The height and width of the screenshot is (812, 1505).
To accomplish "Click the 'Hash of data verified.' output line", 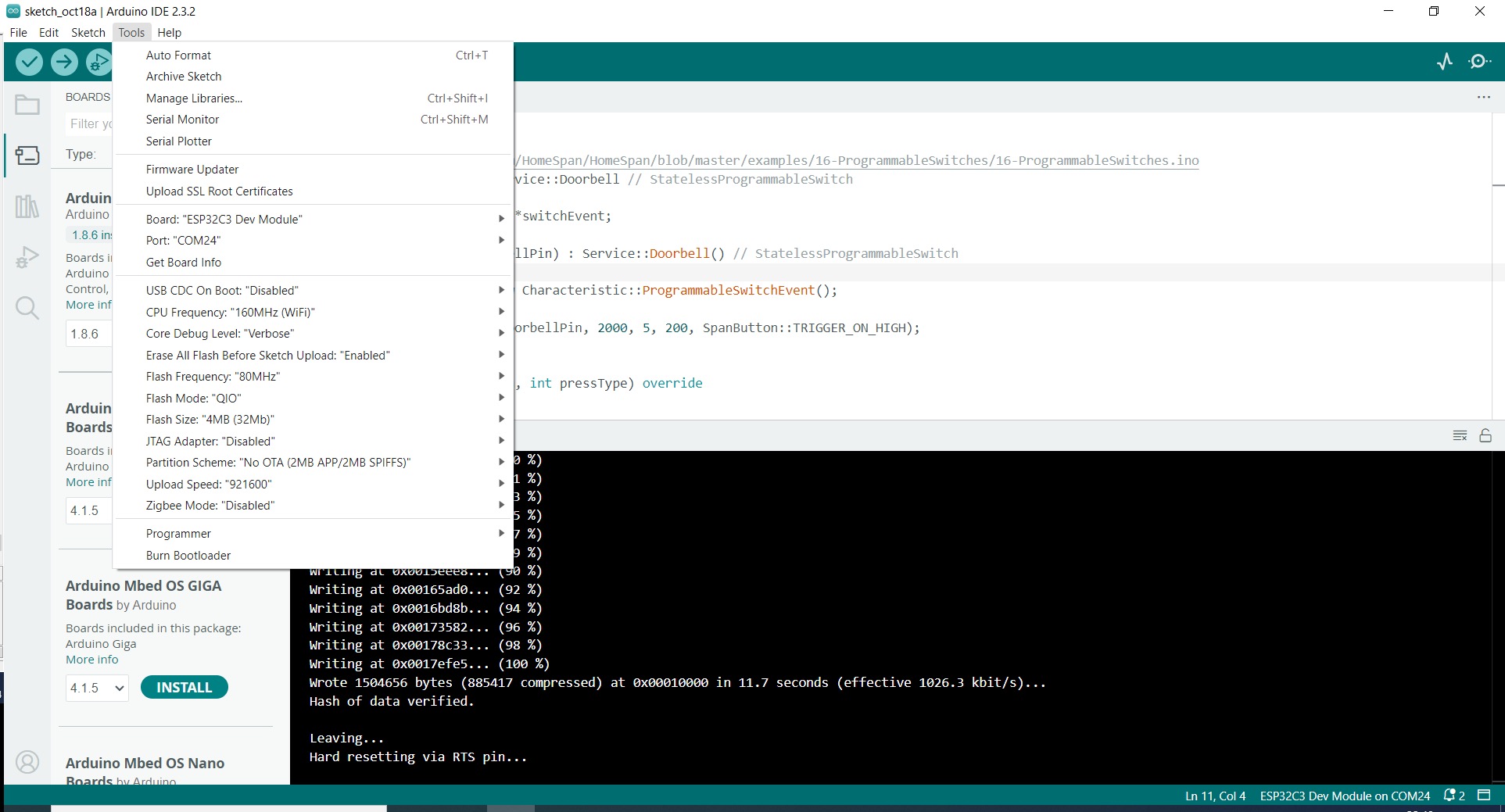I will click(392, 701).
